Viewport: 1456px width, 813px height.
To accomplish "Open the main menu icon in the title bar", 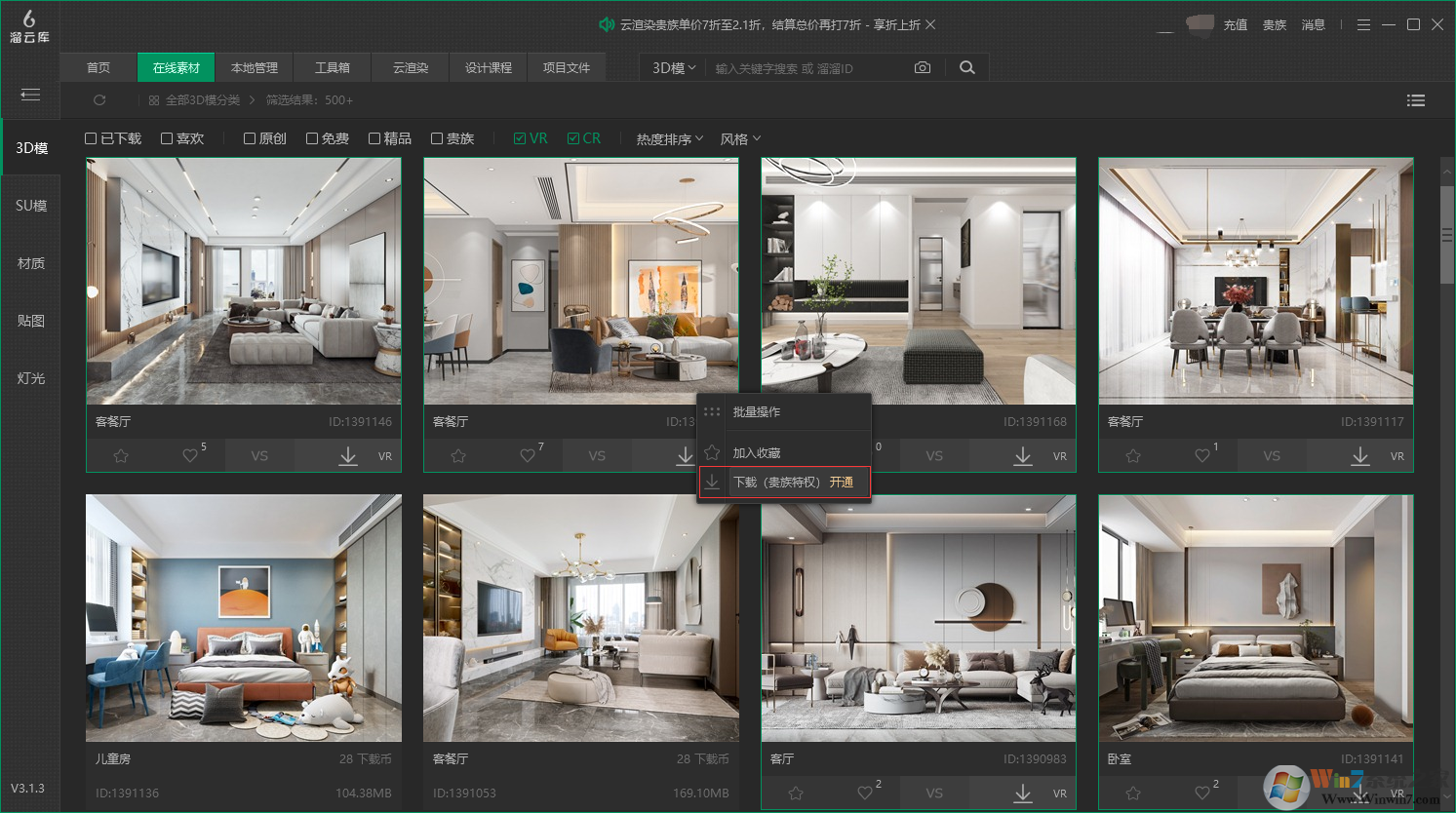I will tap(1363, 24).
